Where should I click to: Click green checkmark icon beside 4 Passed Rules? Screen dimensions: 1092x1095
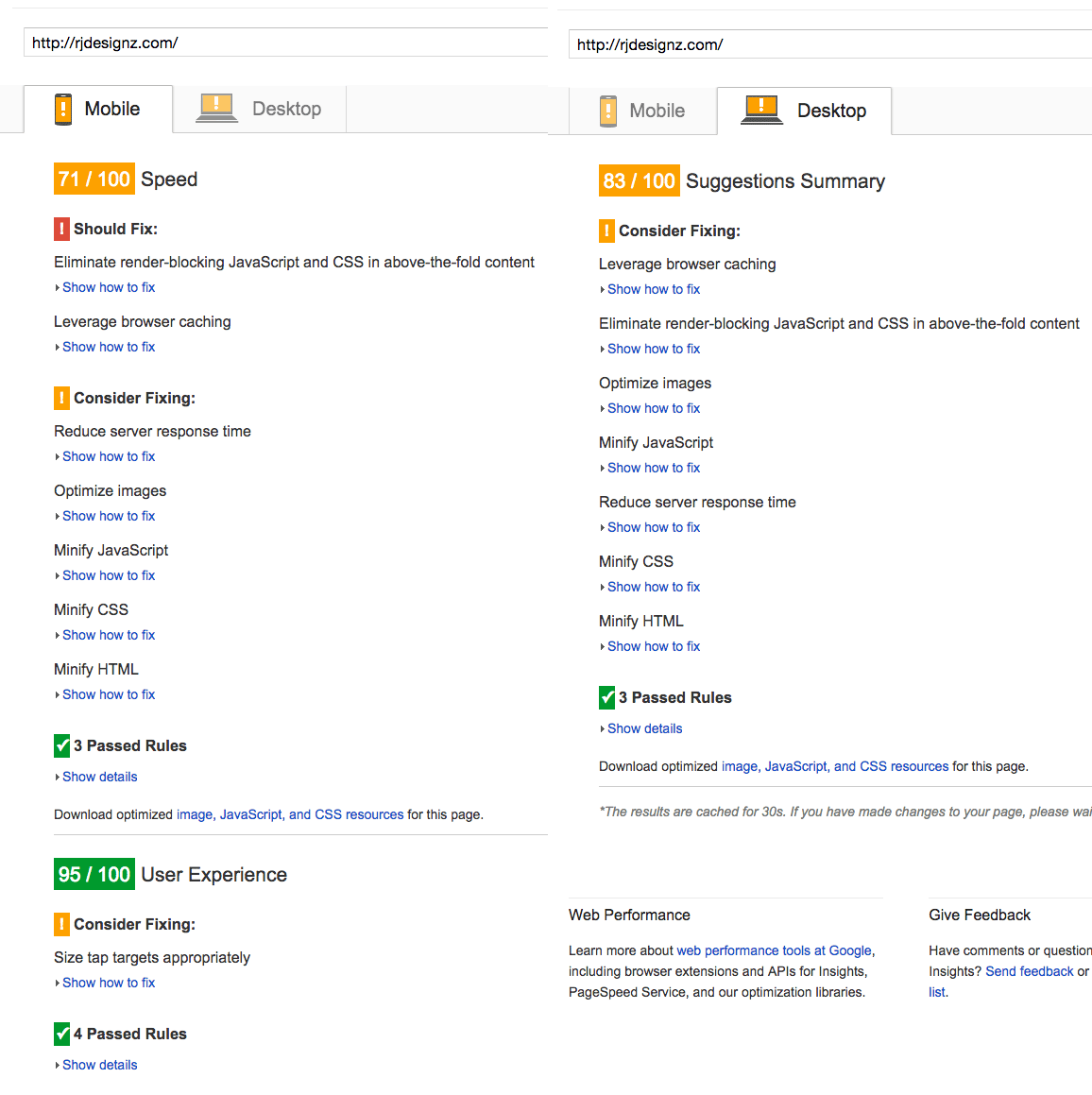(x=61, y=1034)
